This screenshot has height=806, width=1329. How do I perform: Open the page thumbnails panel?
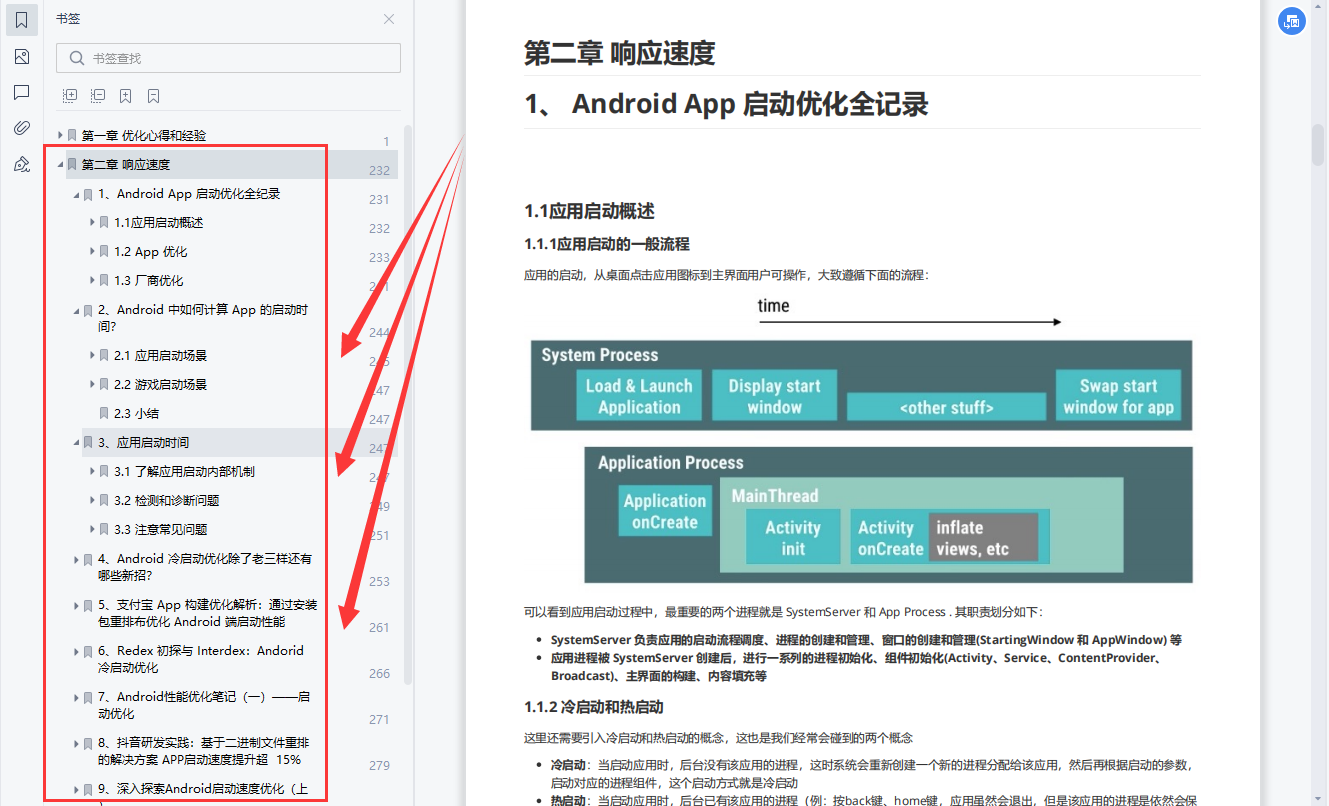tap(21, 57)
